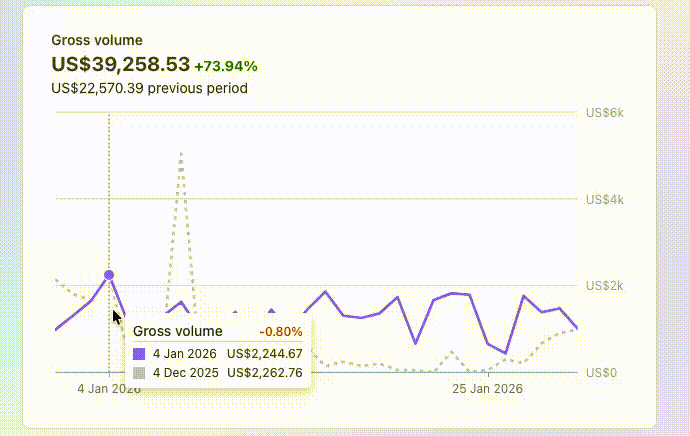This screenshot has width=690, height=436.
Task: Click the +73.94% change indicator
Action: coord(226,66)
